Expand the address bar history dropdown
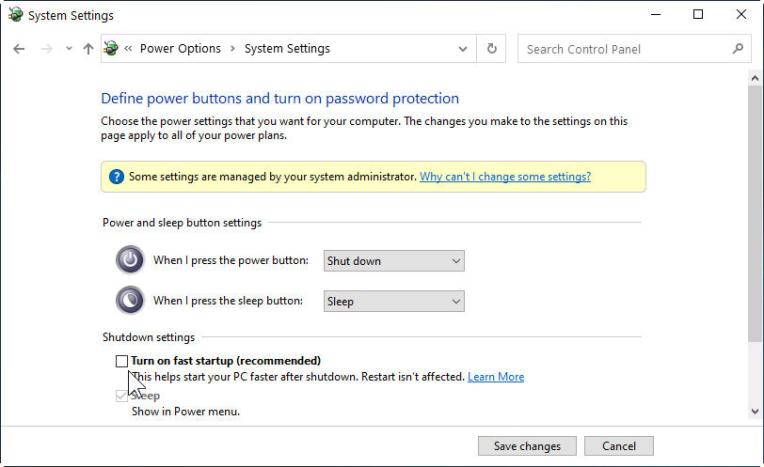The width and height of the screenshot is (764, 467). coord(463,49)
